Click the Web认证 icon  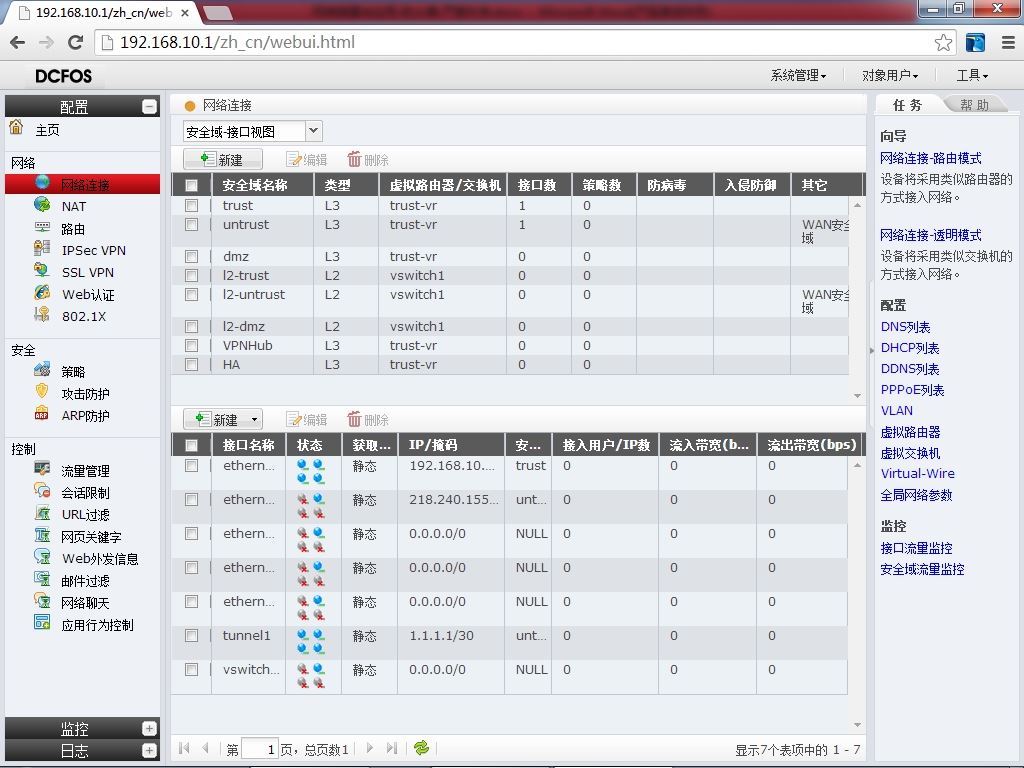click(x=42, y=293)
